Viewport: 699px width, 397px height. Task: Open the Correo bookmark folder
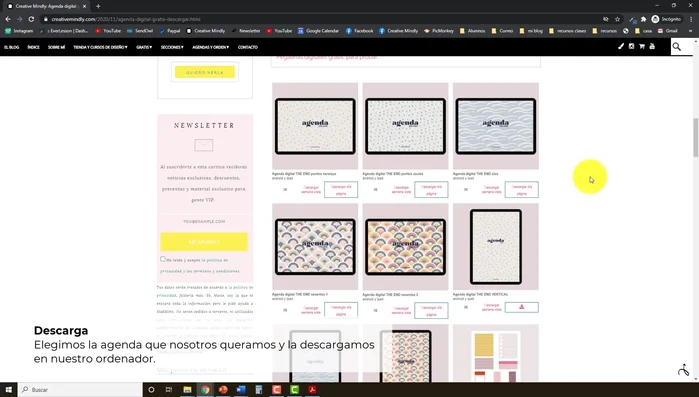pyautogui.click(x=502, y=31)
